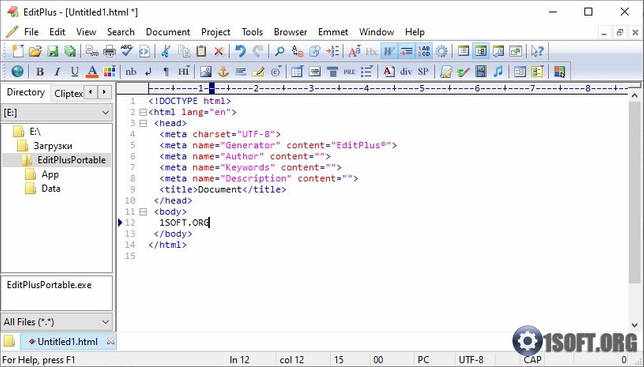Click the Save floppy disk icon
Viewport: 644px width, 367px height.
(x=53, y=51)
